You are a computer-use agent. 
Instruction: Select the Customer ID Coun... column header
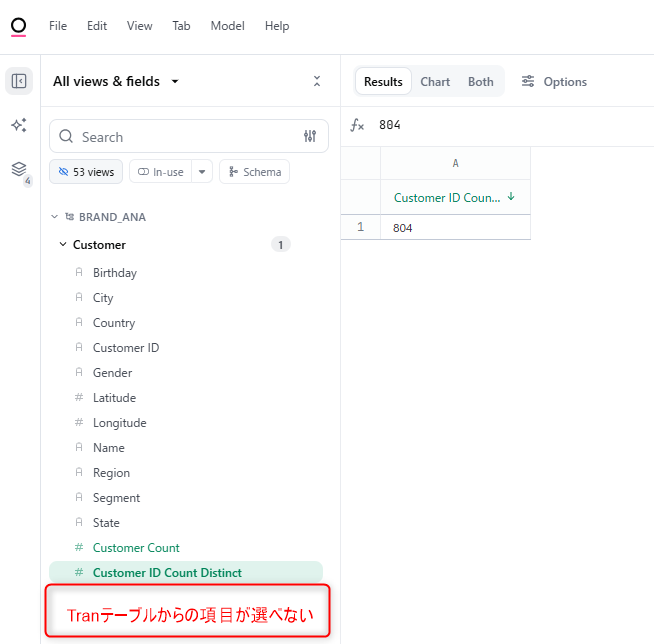click(x=455, y=197)
